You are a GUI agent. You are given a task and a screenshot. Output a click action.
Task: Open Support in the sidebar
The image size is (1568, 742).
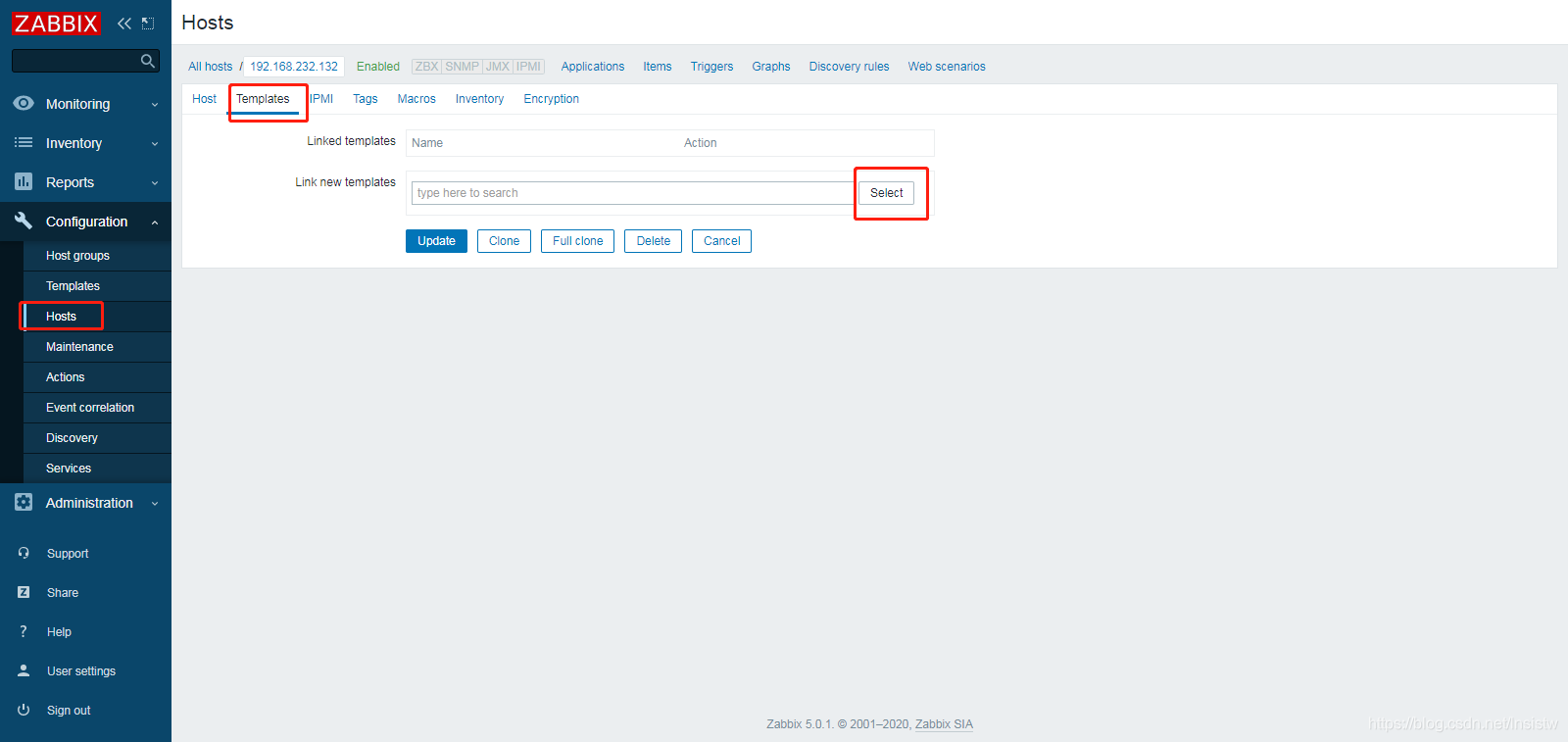tap(68, 554)
